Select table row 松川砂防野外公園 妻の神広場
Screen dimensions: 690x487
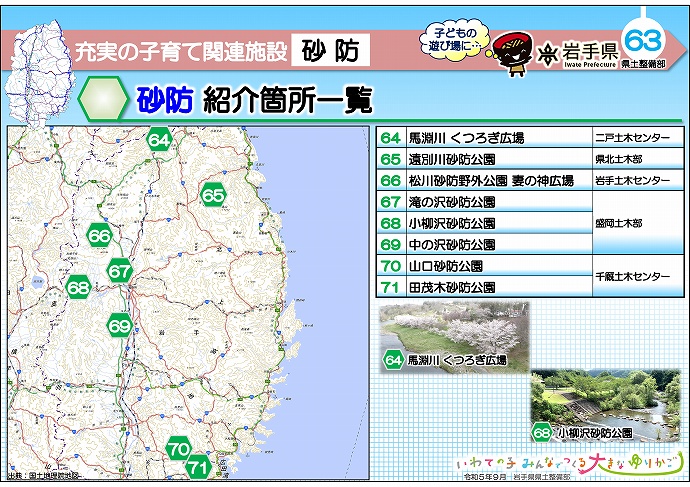point(530,180)
